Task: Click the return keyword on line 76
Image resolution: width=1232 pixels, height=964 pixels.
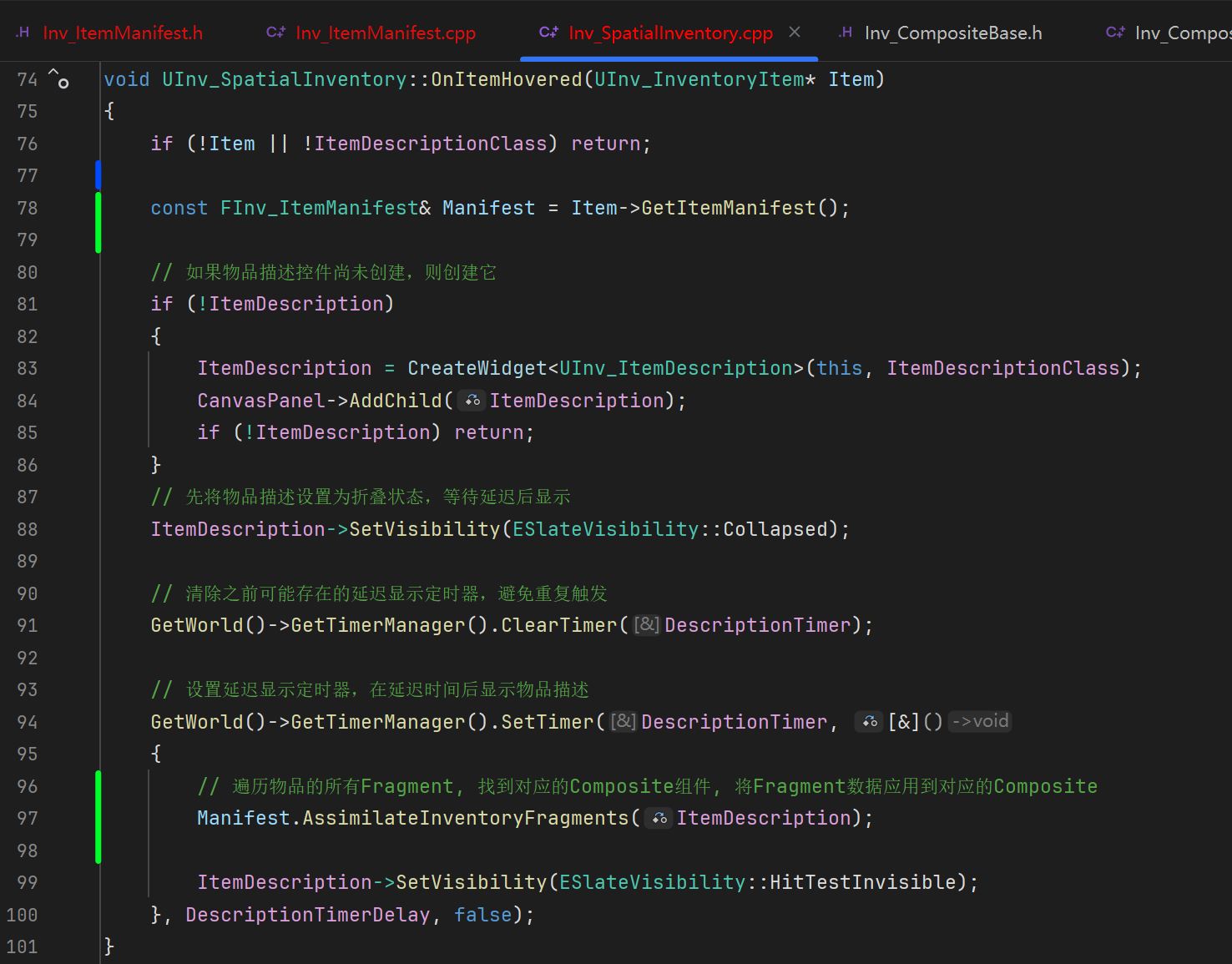Action: (x=606, y=144)
